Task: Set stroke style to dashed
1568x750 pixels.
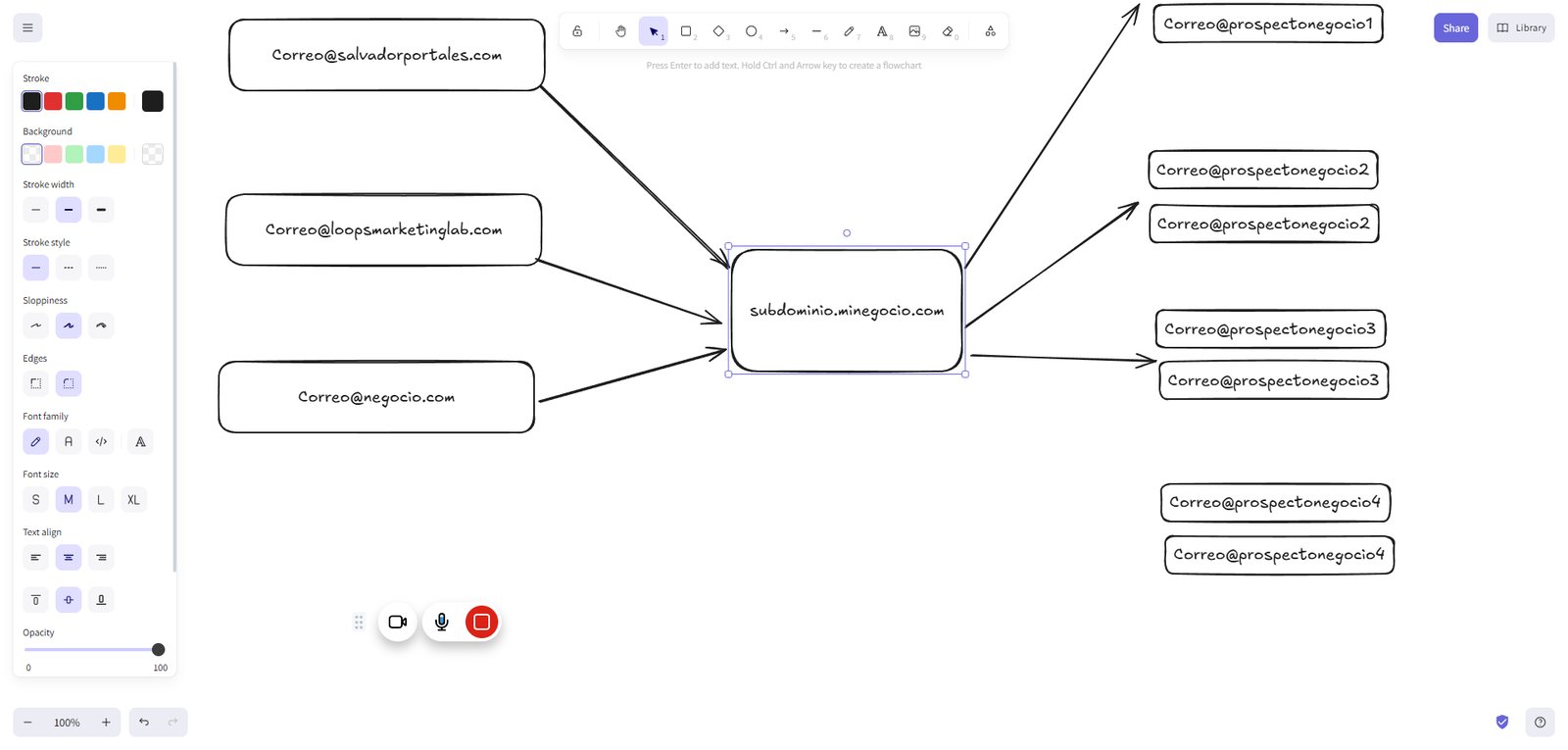Action: [69, 268]
